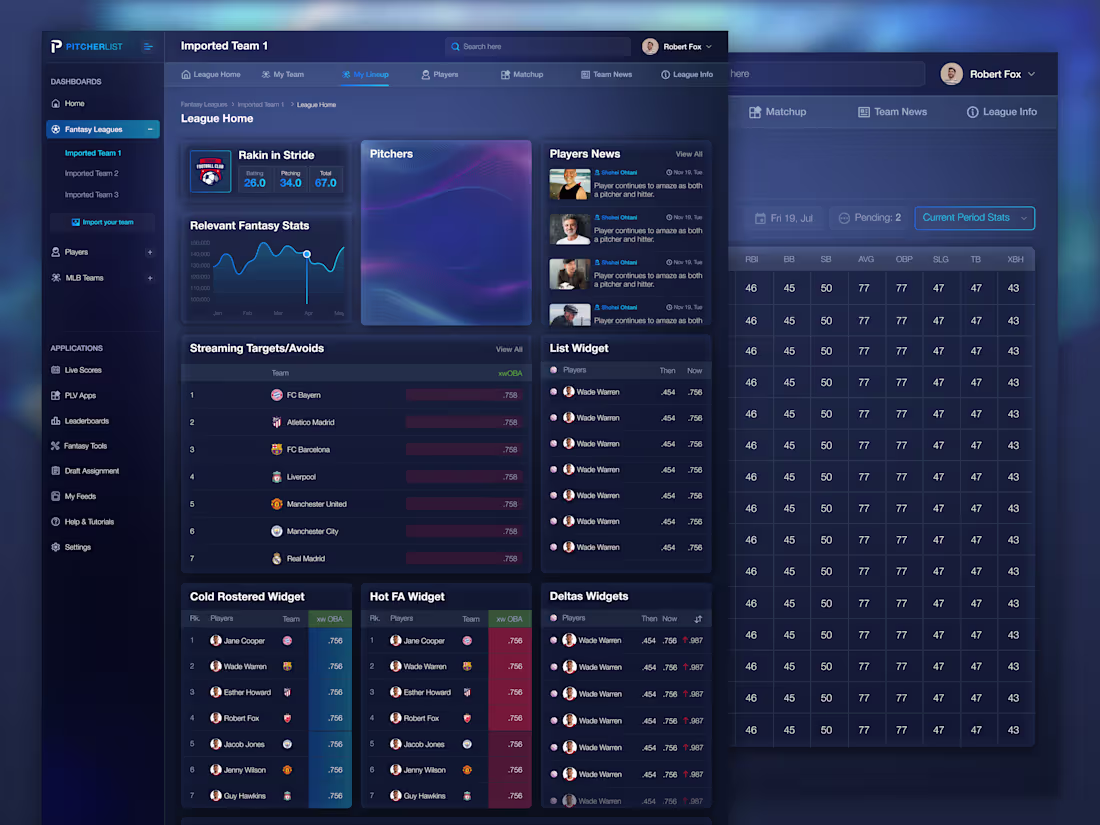This screenshot has width=1100, height=825.
Task: Sort by xwOBA in Cold Rostered Widget
Action: 330,619
